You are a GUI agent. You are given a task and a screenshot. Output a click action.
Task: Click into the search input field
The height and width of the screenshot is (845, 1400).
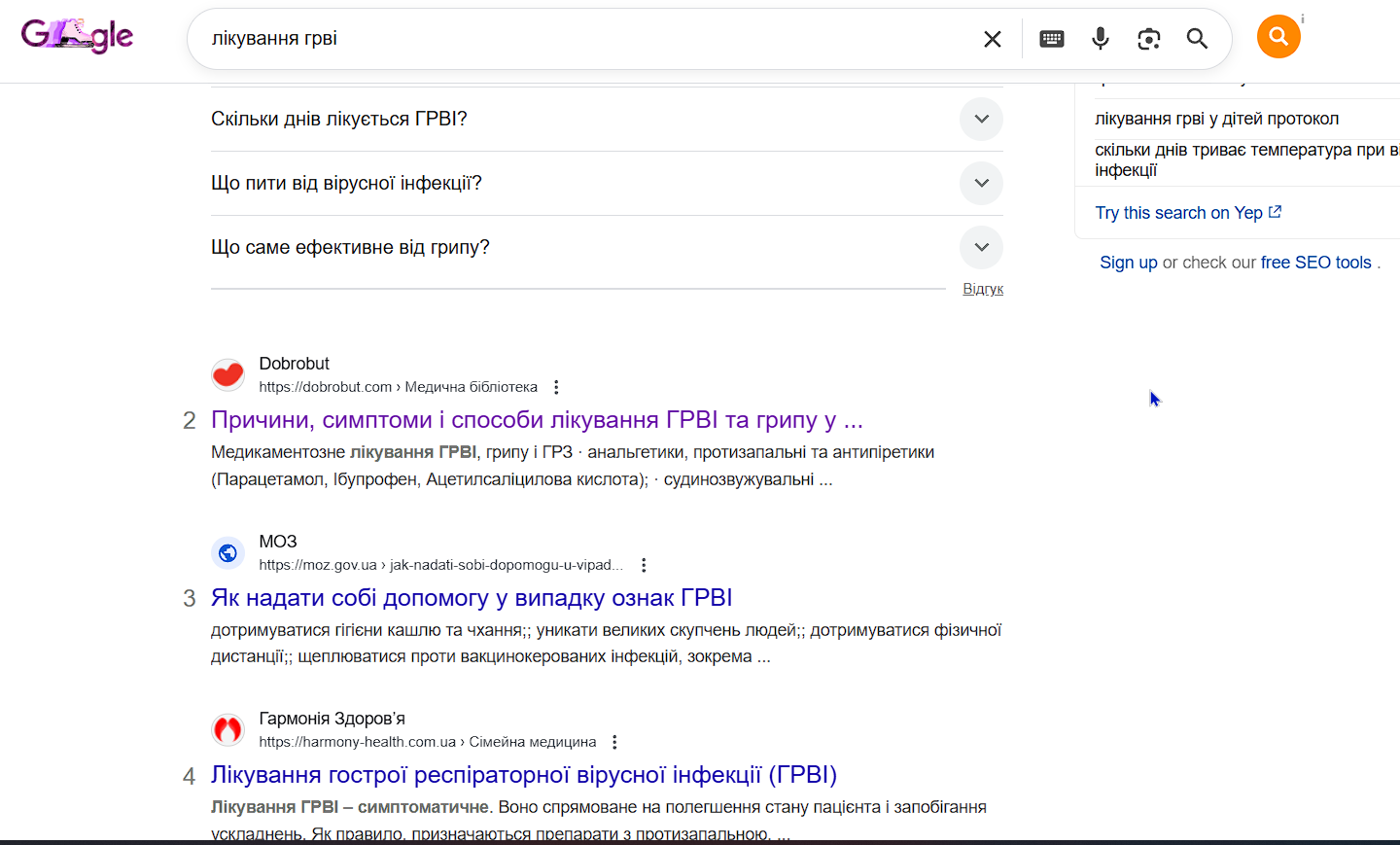pyautogui.click(x=583, y=39)
